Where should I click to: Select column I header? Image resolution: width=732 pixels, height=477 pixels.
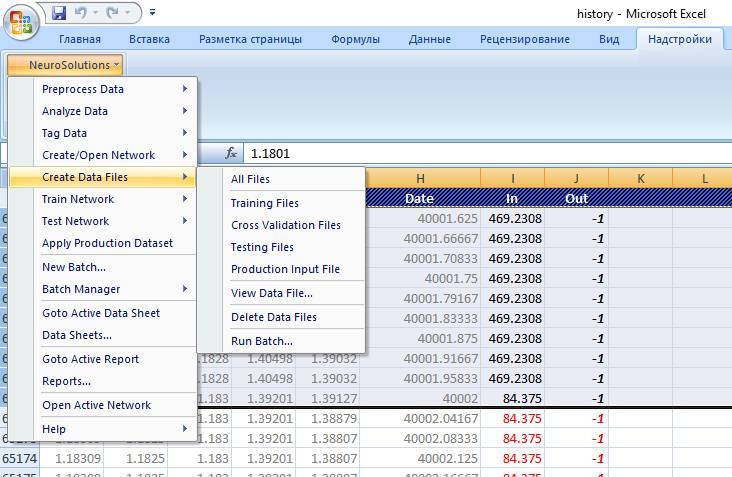tap(513, 178)
